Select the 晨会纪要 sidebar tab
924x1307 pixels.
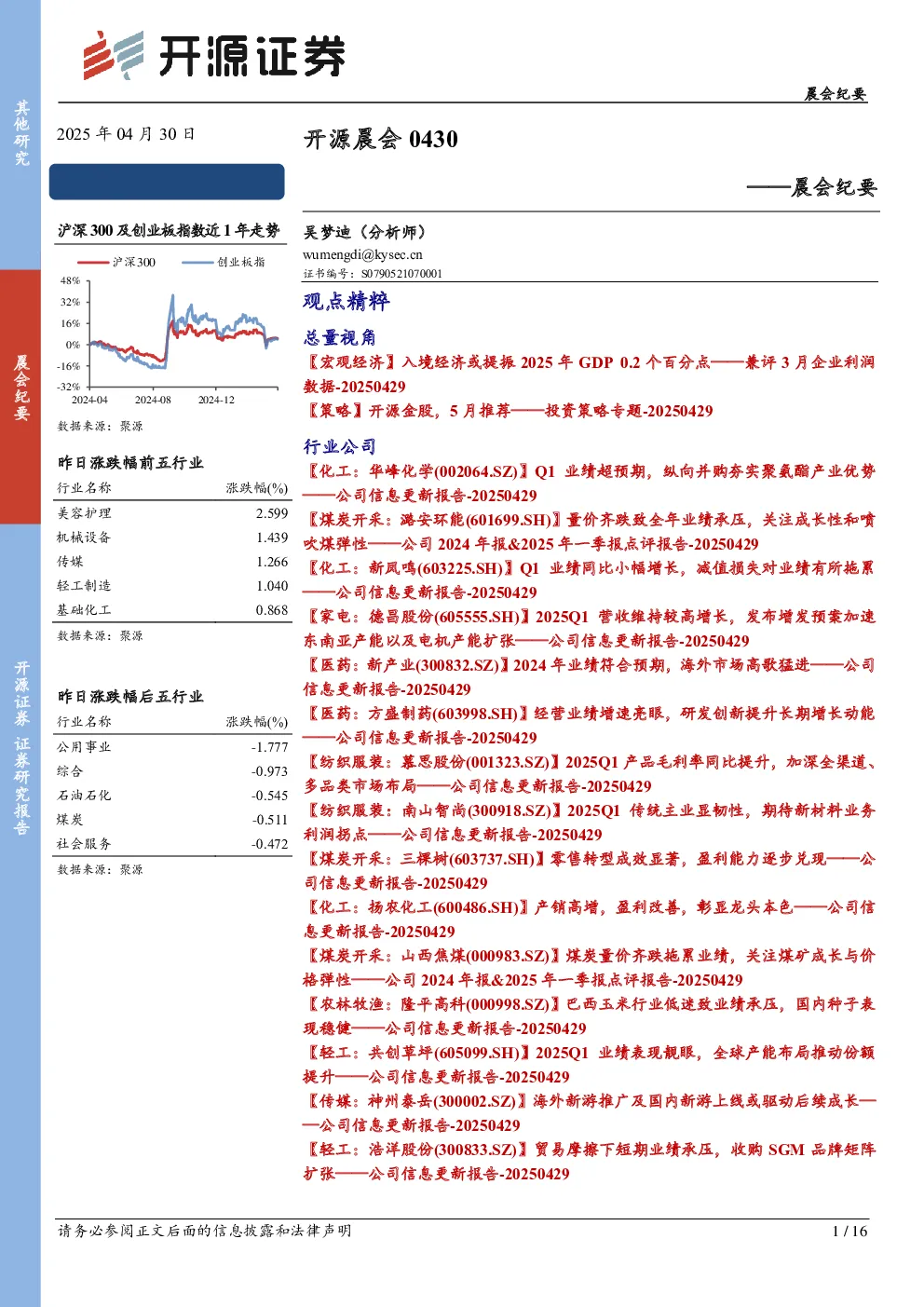[20, 396]
